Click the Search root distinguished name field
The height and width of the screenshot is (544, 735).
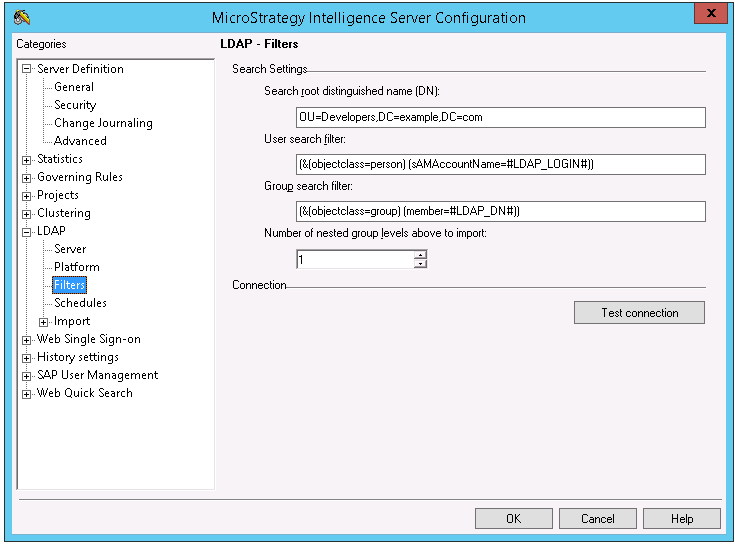click(x=500, y=117)
